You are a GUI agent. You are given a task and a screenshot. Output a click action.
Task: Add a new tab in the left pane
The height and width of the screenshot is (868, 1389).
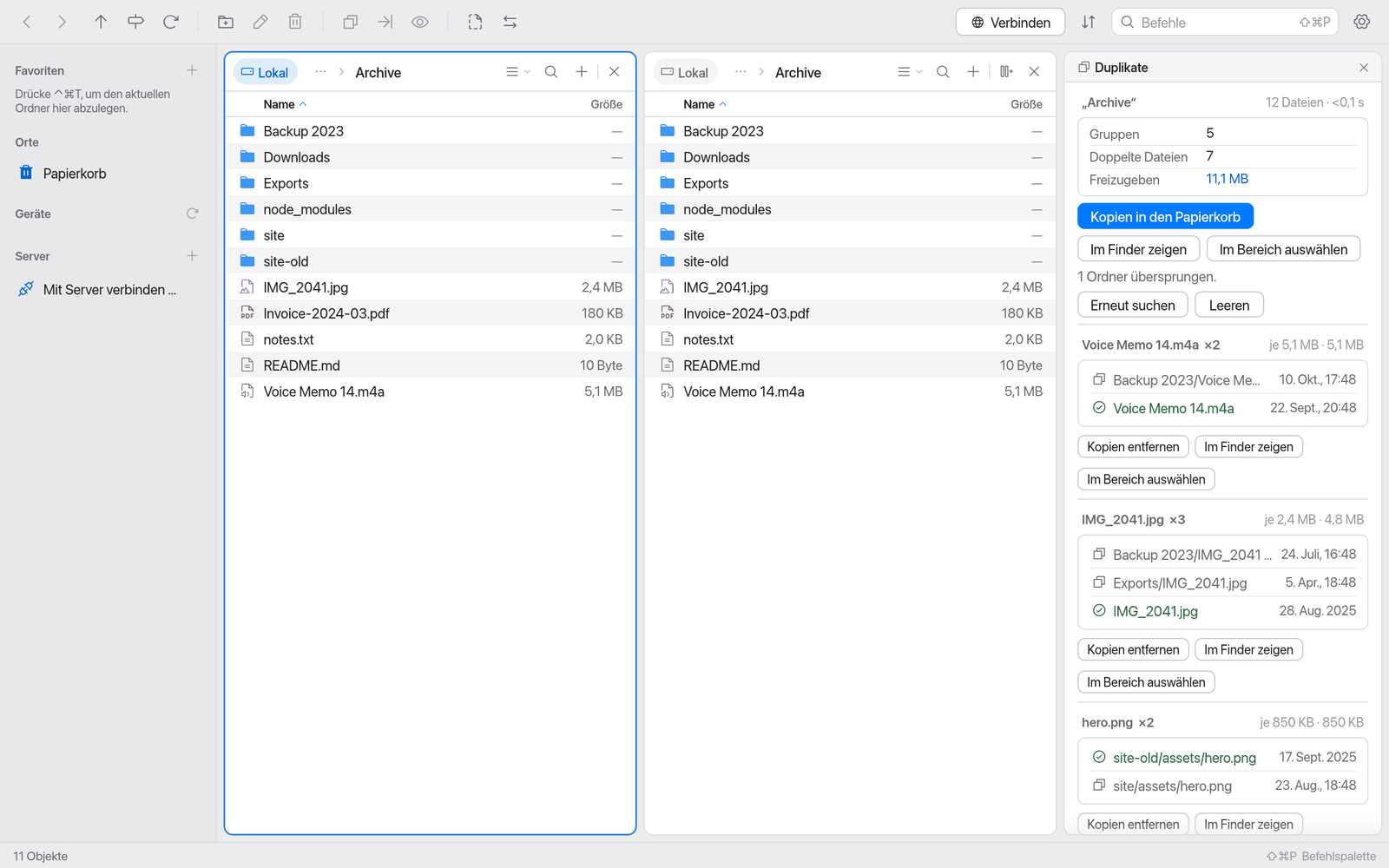[x=582, y=72]
